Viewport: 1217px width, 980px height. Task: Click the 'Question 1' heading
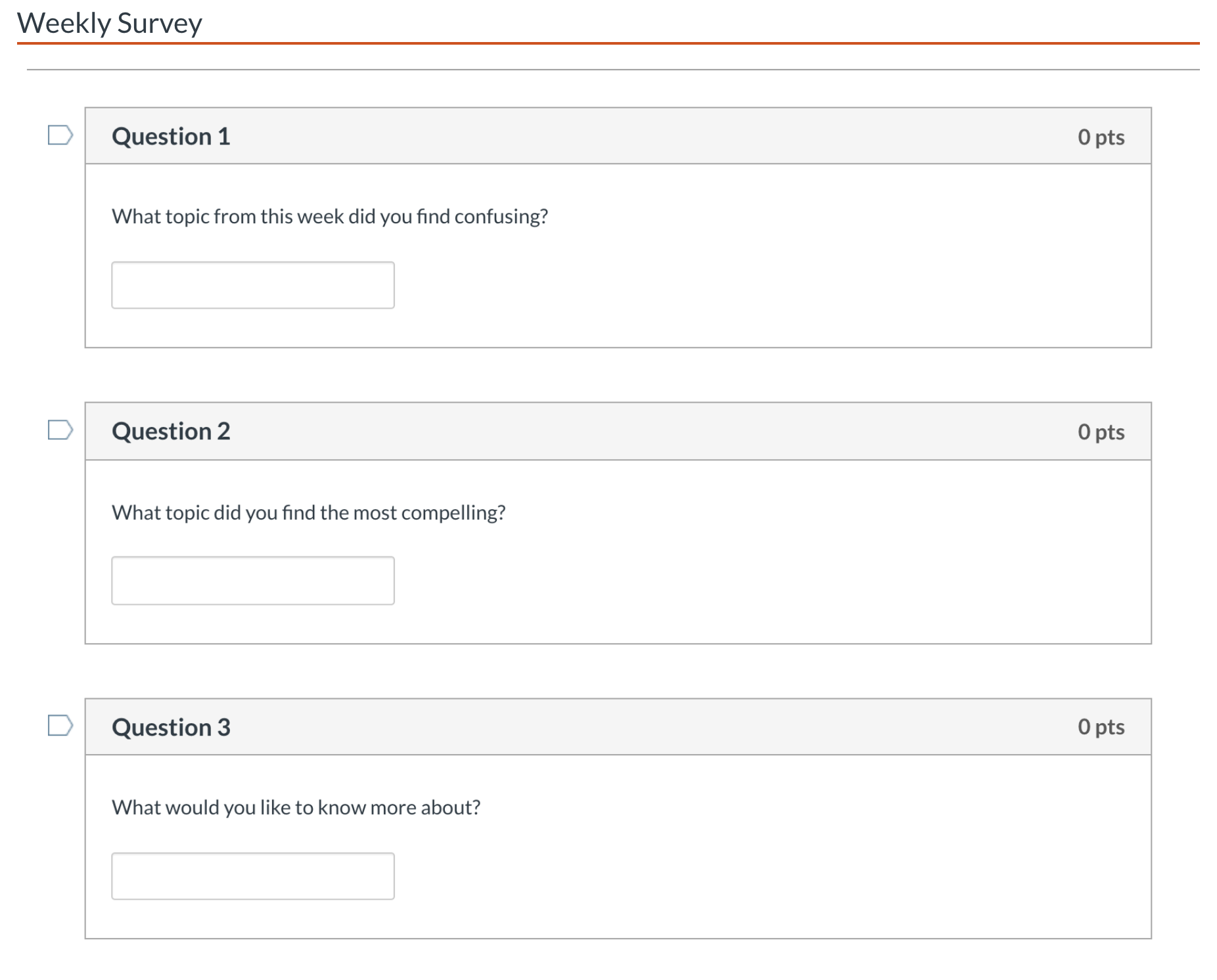(171, 137)
